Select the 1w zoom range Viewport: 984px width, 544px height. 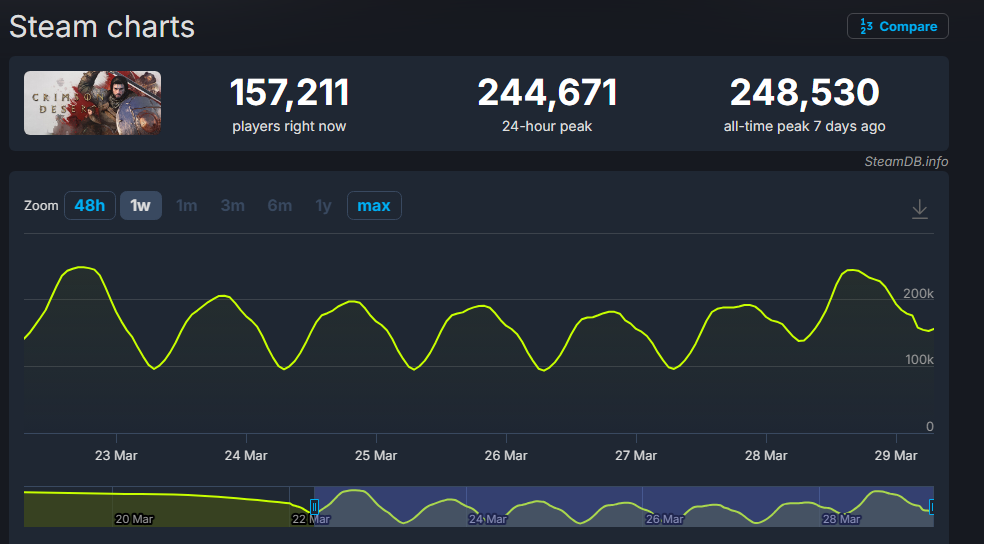[141, 205]
